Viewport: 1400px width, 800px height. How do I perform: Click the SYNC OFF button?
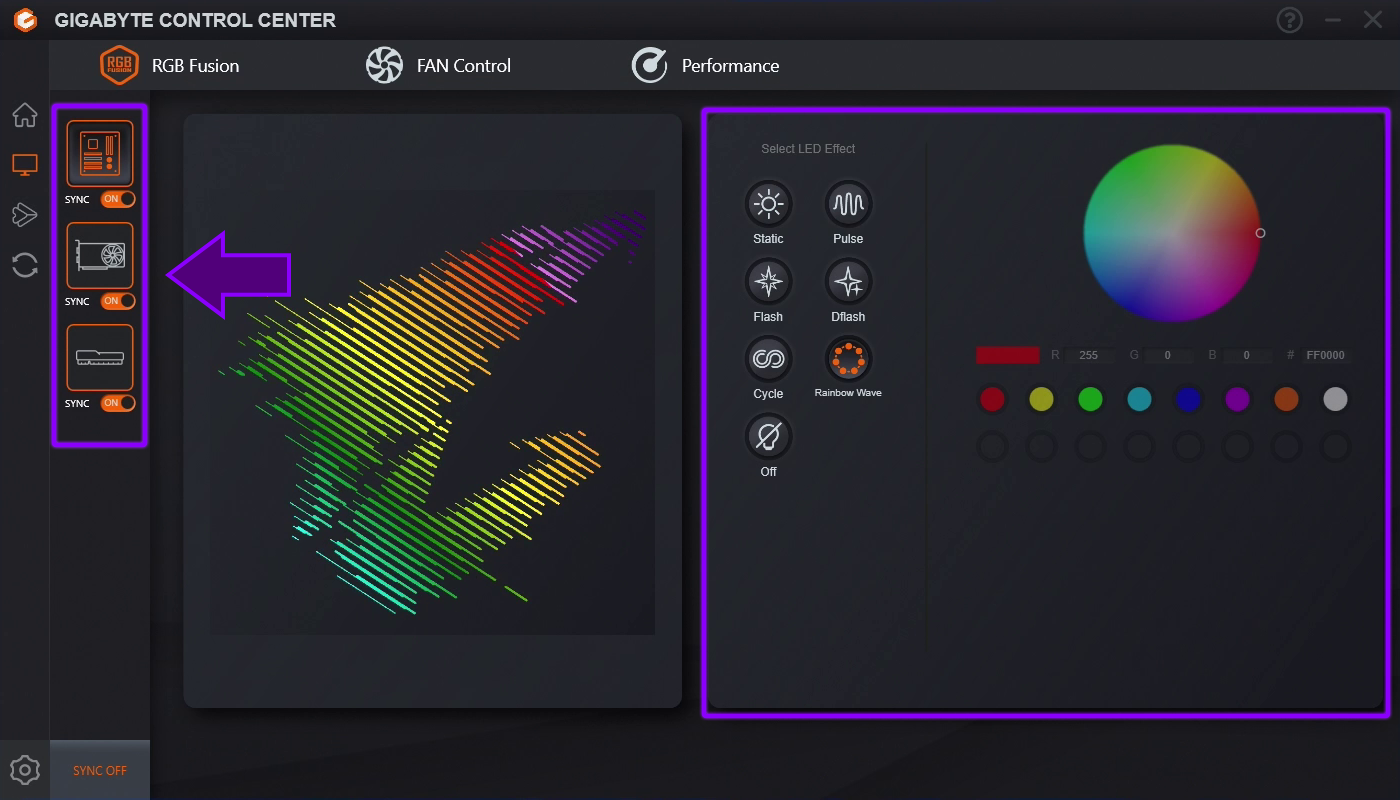click(100, 770)
